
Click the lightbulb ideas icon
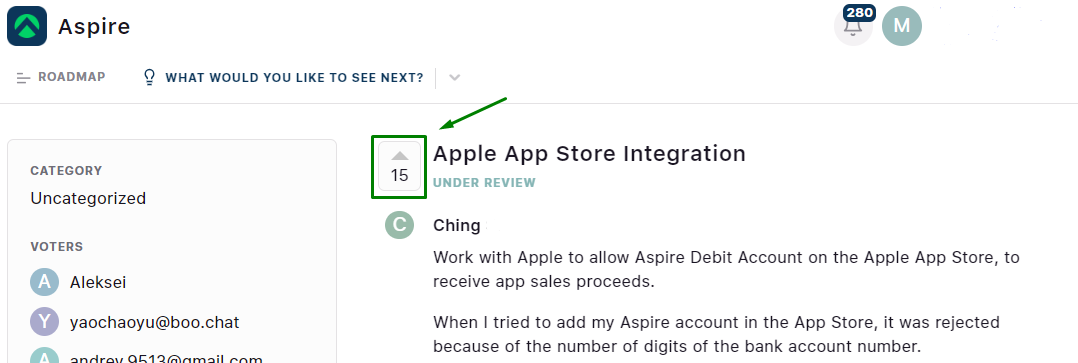point(149,77)
